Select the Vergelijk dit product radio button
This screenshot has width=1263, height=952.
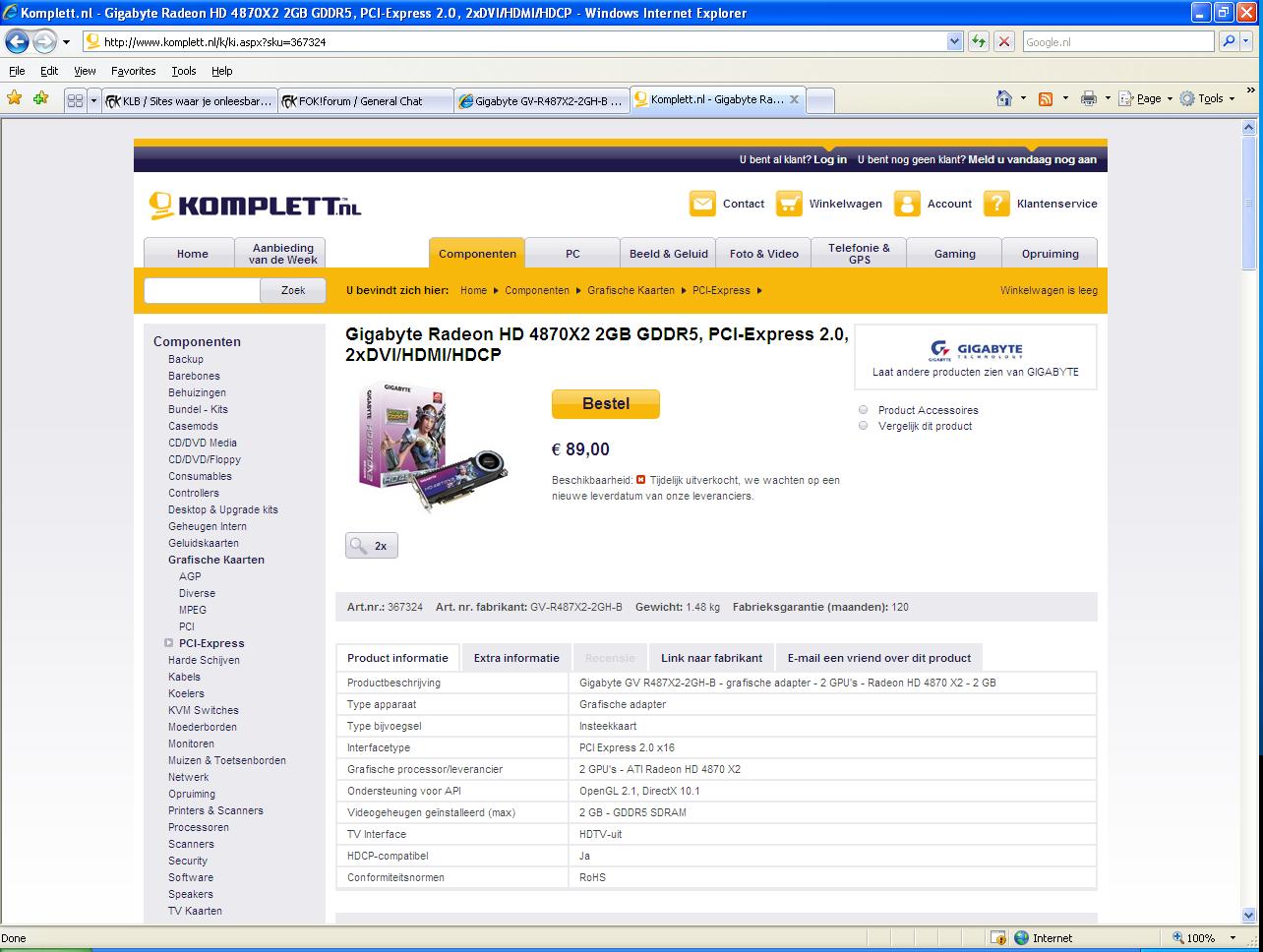coord(863,426)
